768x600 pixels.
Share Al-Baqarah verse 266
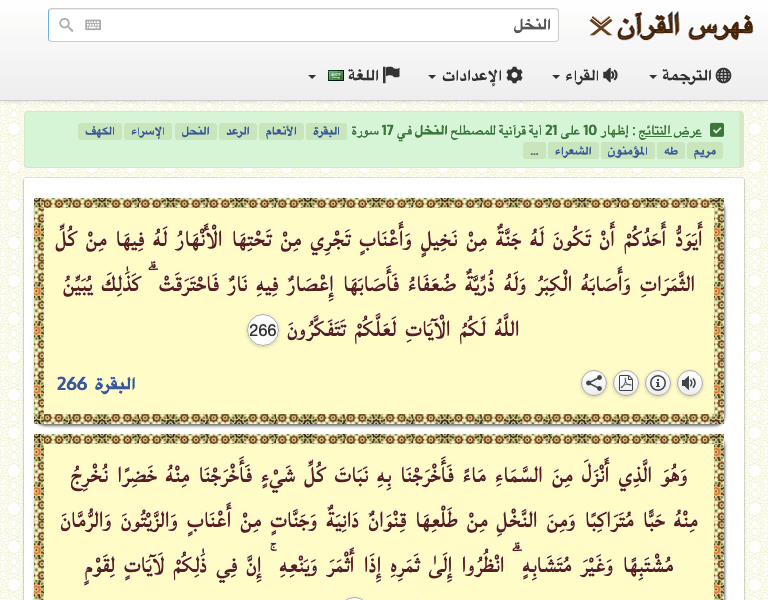click(x=594, y=383)
